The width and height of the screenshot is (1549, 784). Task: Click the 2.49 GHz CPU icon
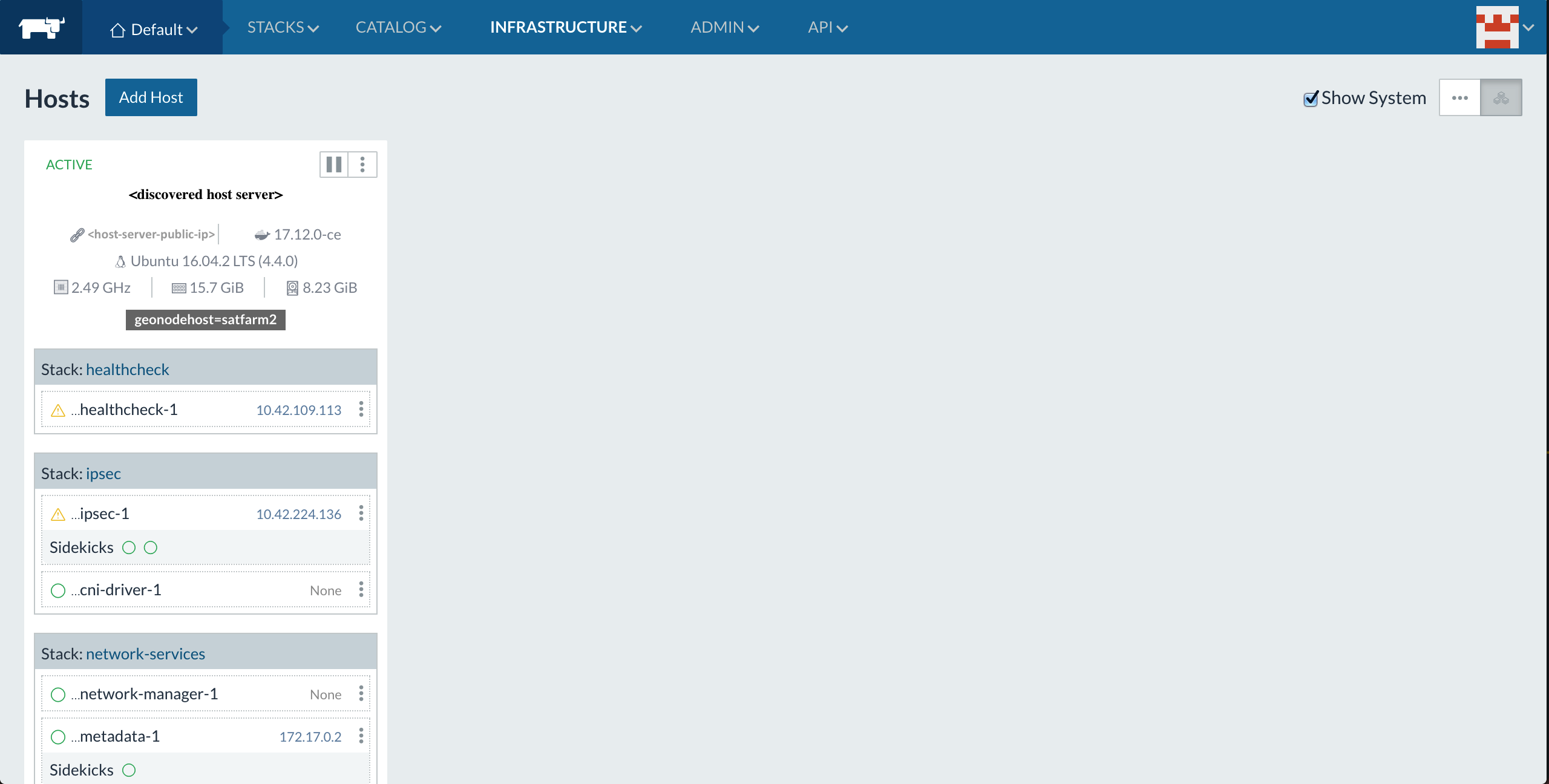(x=61, y=287)
